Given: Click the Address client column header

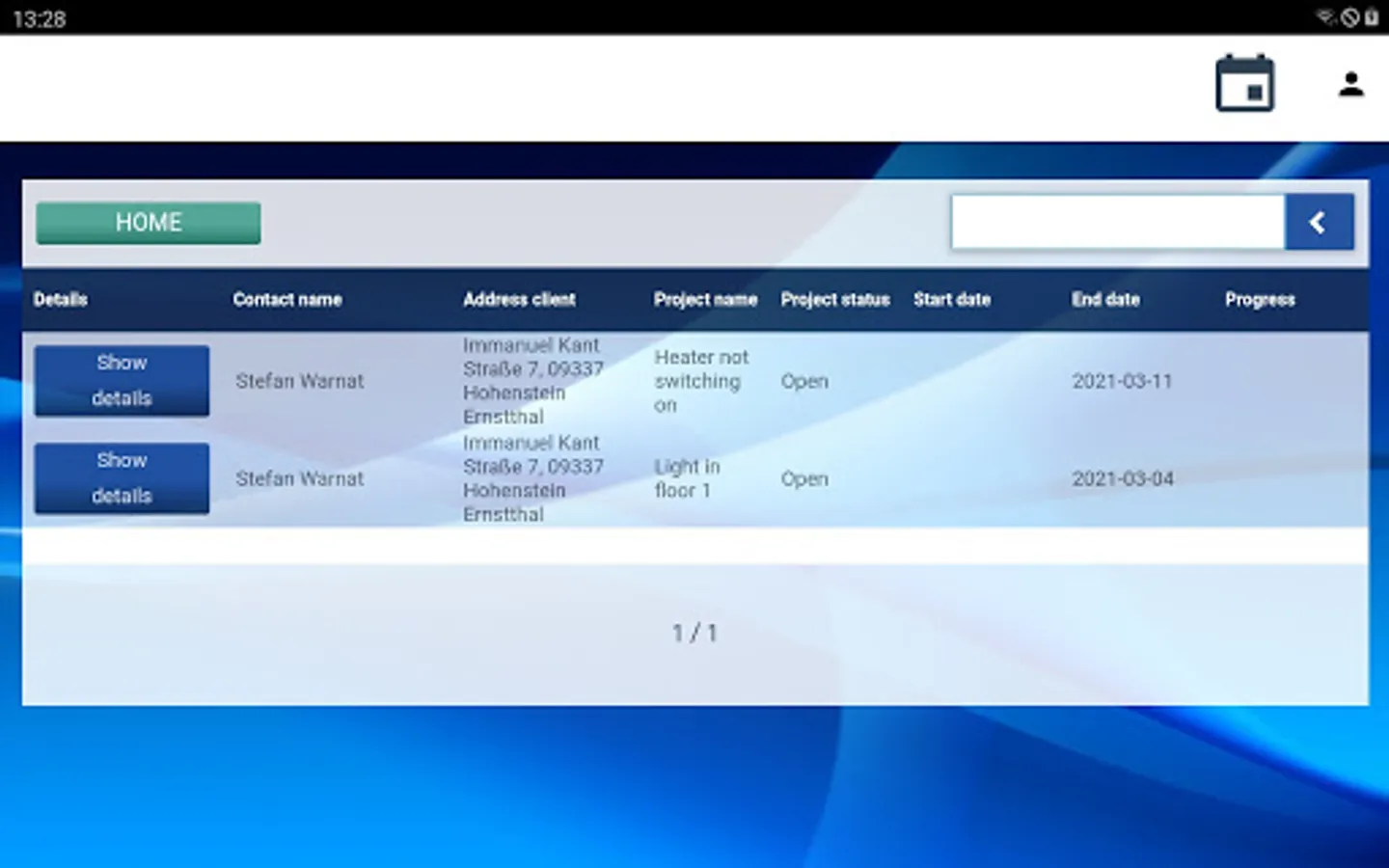Looking at the screenshot, I should [519, 300].
